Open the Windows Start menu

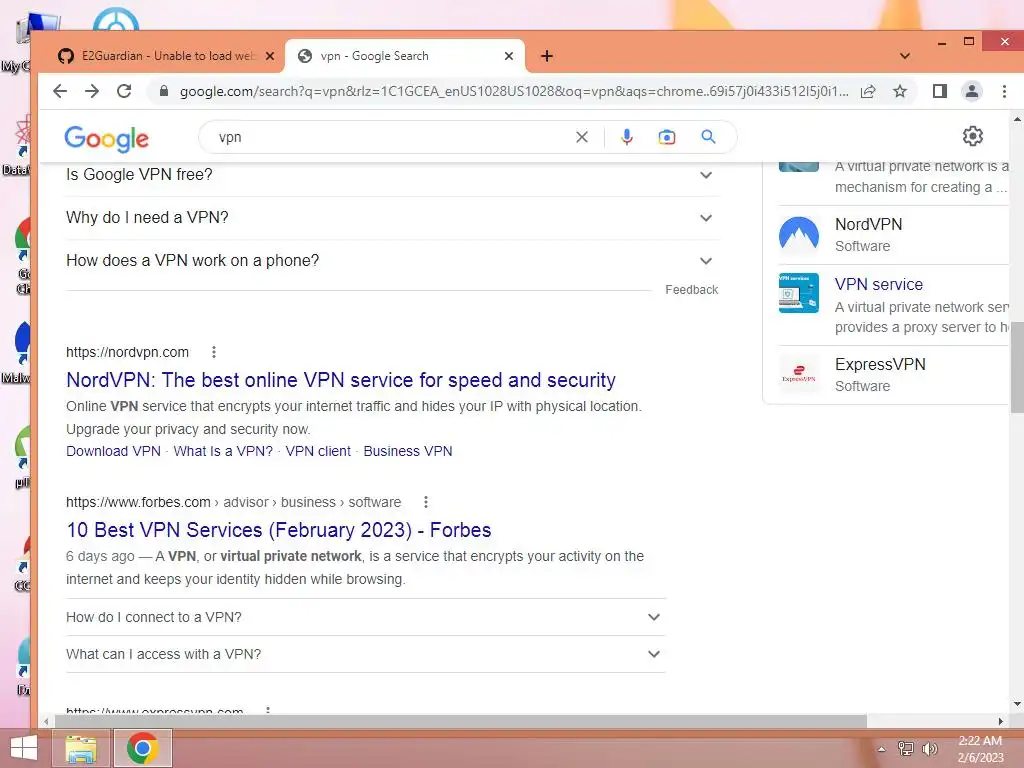point(24,748)
